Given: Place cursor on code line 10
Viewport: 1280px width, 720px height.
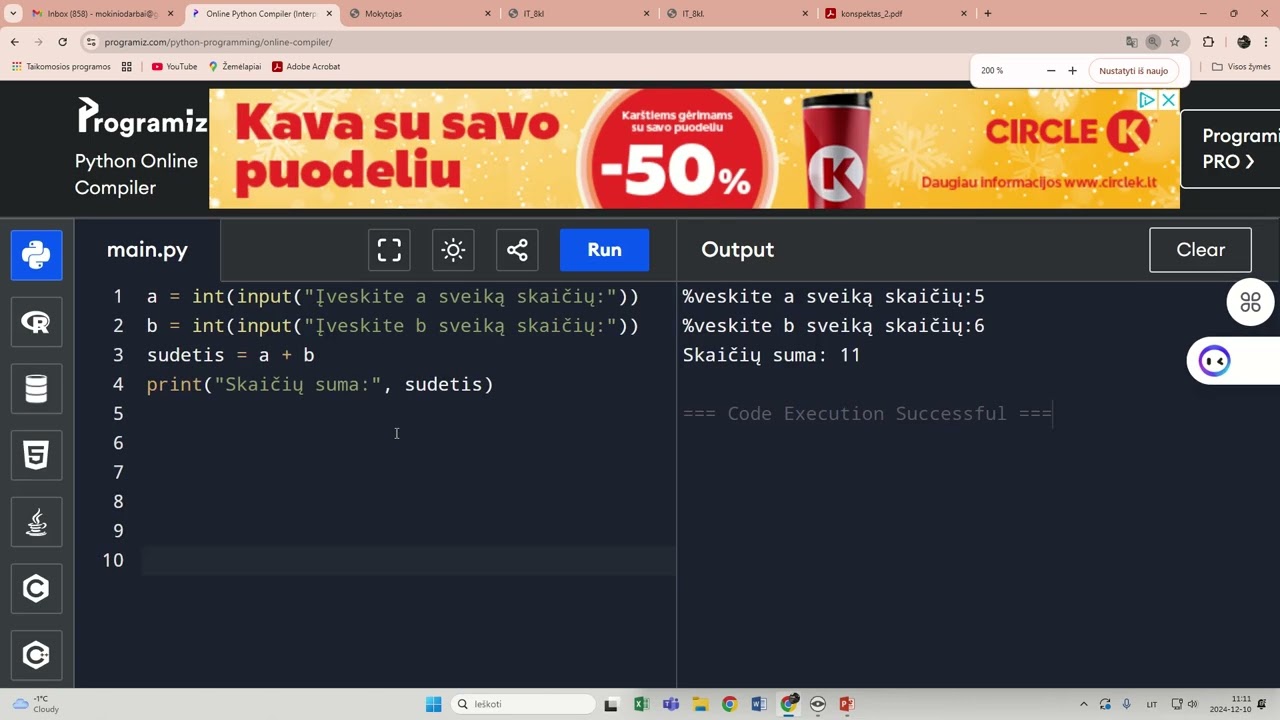Looking at the screenshot, I should coord(410,560).
